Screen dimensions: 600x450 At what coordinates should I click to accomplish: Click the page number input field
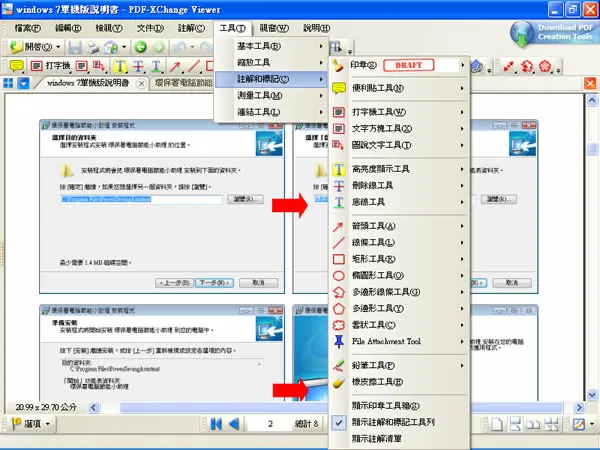click(x=271, y=424)
